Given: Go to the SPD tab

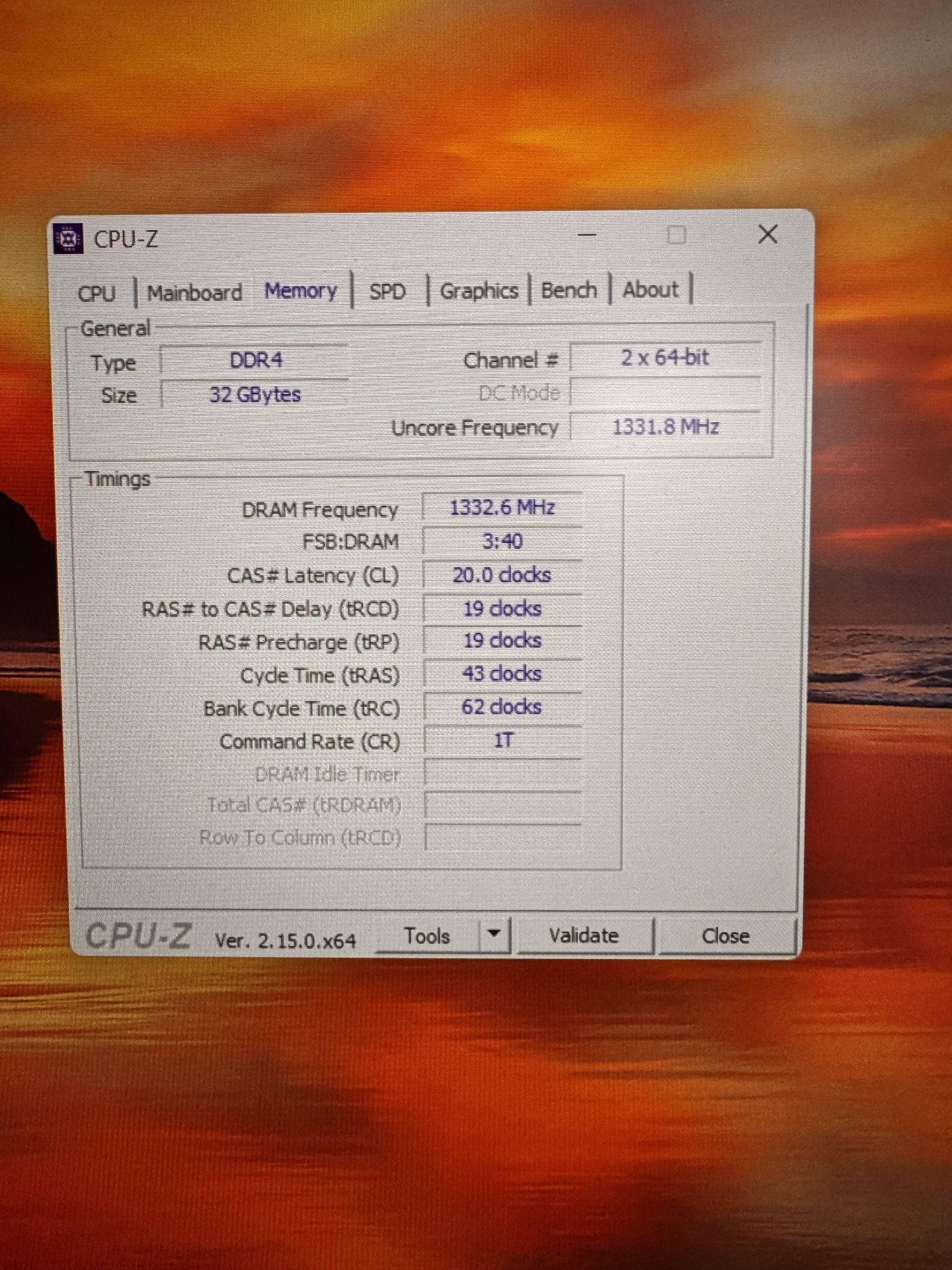Looking at the screenshot, I should pyautogui.click(x=387, y=291).
